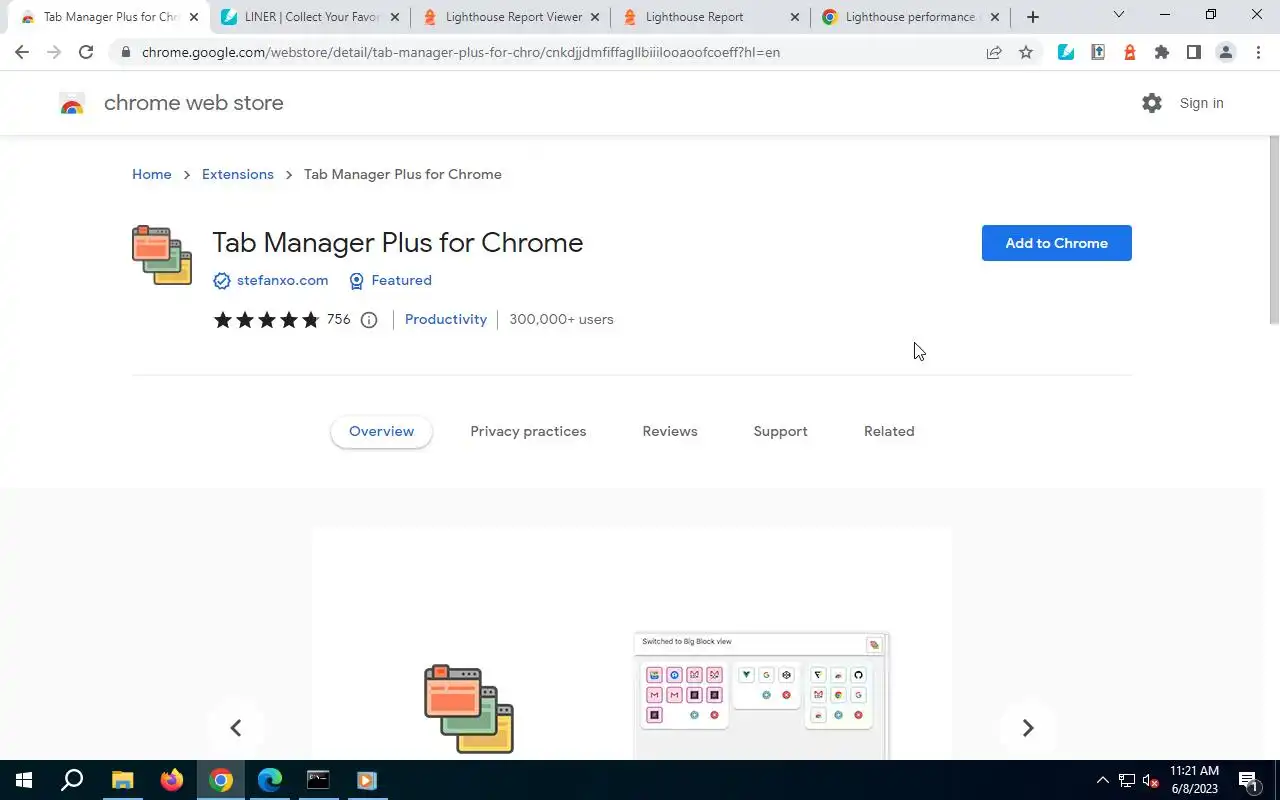Click the page vertical scrollbar
This screenshot has height=800, width=1280.
pyautogui.click(x=1274, y=232)
